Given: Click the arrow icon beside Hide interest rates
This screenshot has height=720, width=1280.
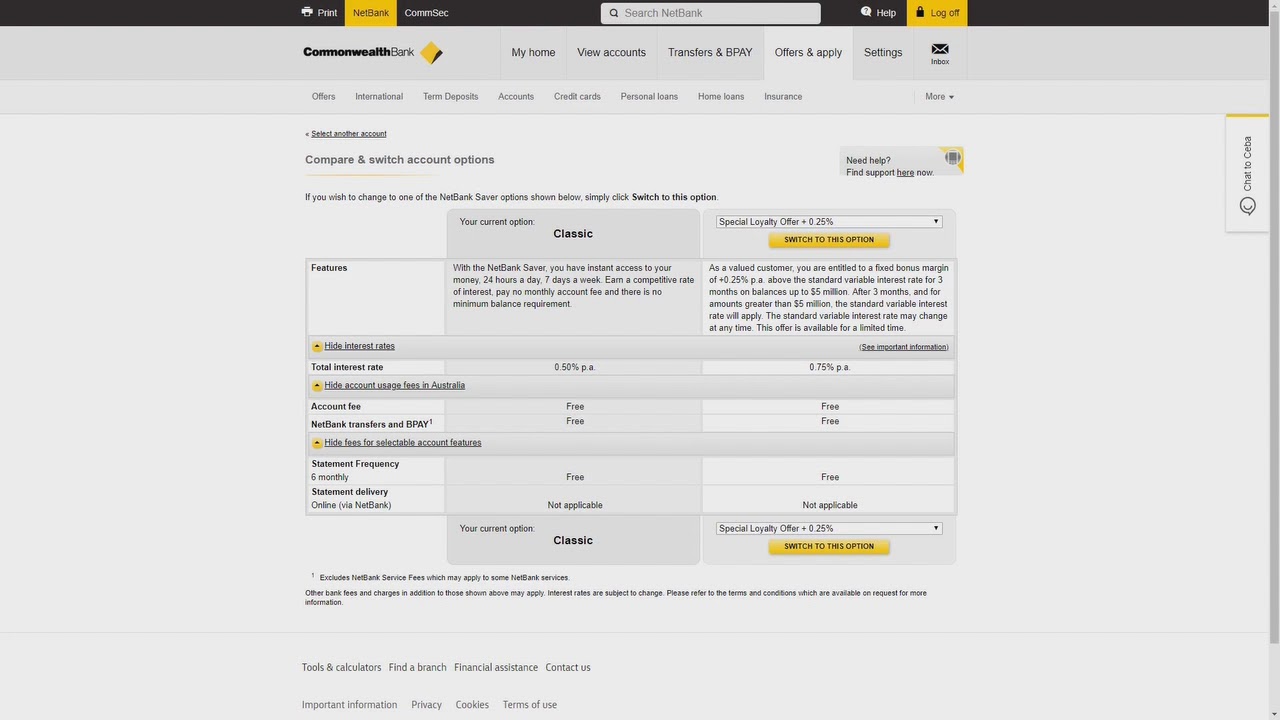Looking at the screenshot, I should [x=317, y=347].
